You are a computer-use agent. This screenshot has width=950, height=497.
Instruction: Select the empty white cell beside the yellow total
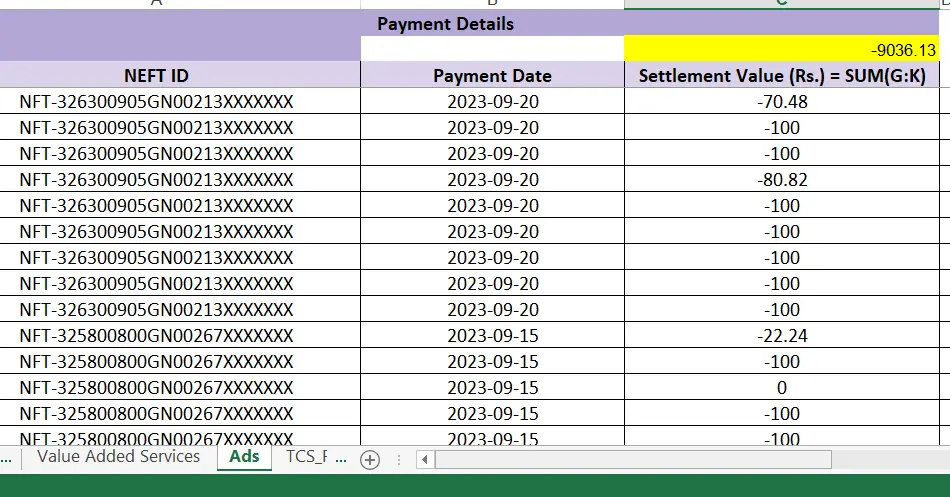[492, 49]
